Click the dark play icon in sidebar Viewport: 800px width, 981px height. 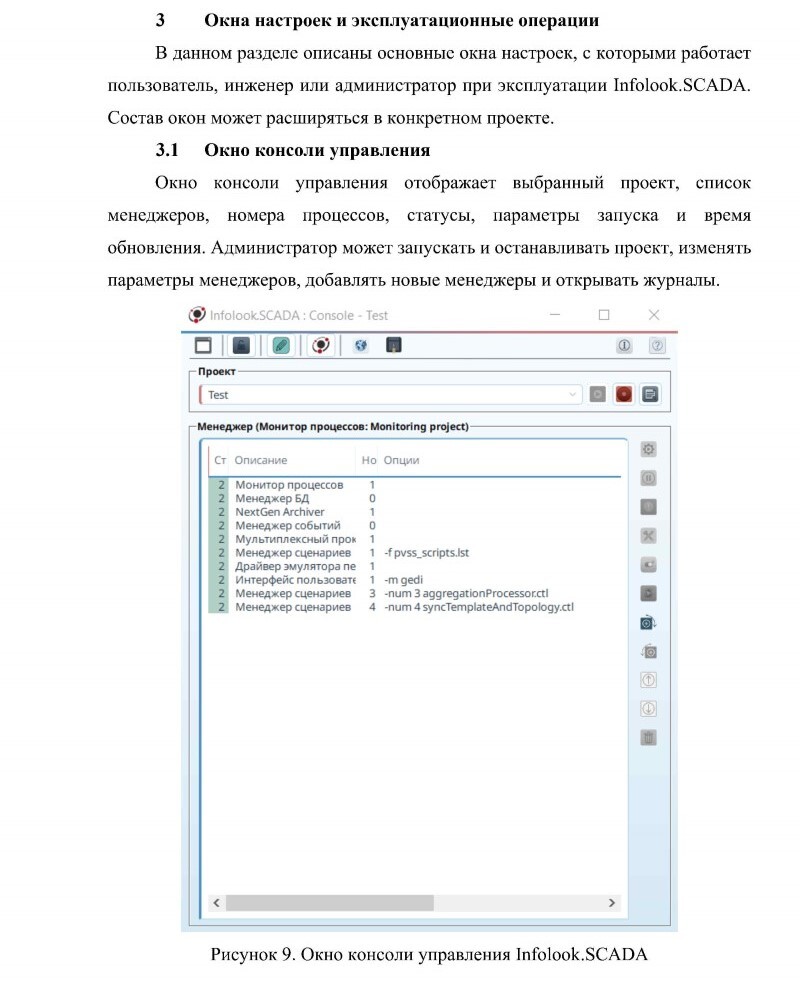pyautogui.click(x=649, y=594)
